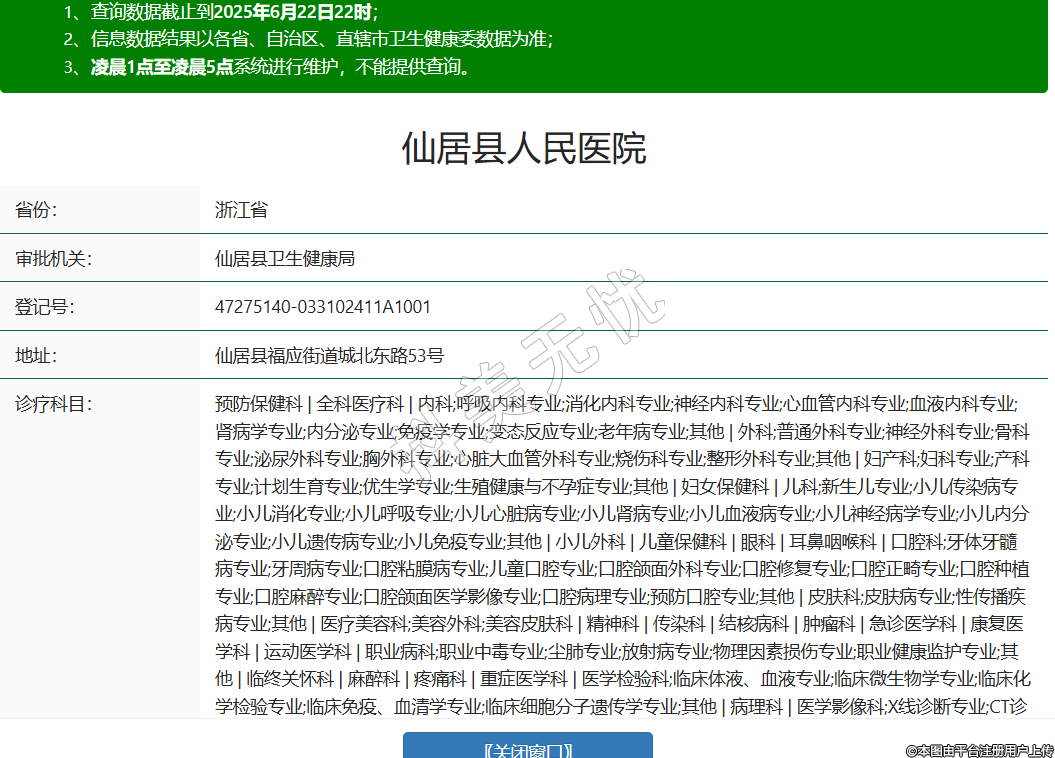Click 耳鼻咽喉科 in the department list
This screenshot has width=1055, height=758.
point(832,542)
